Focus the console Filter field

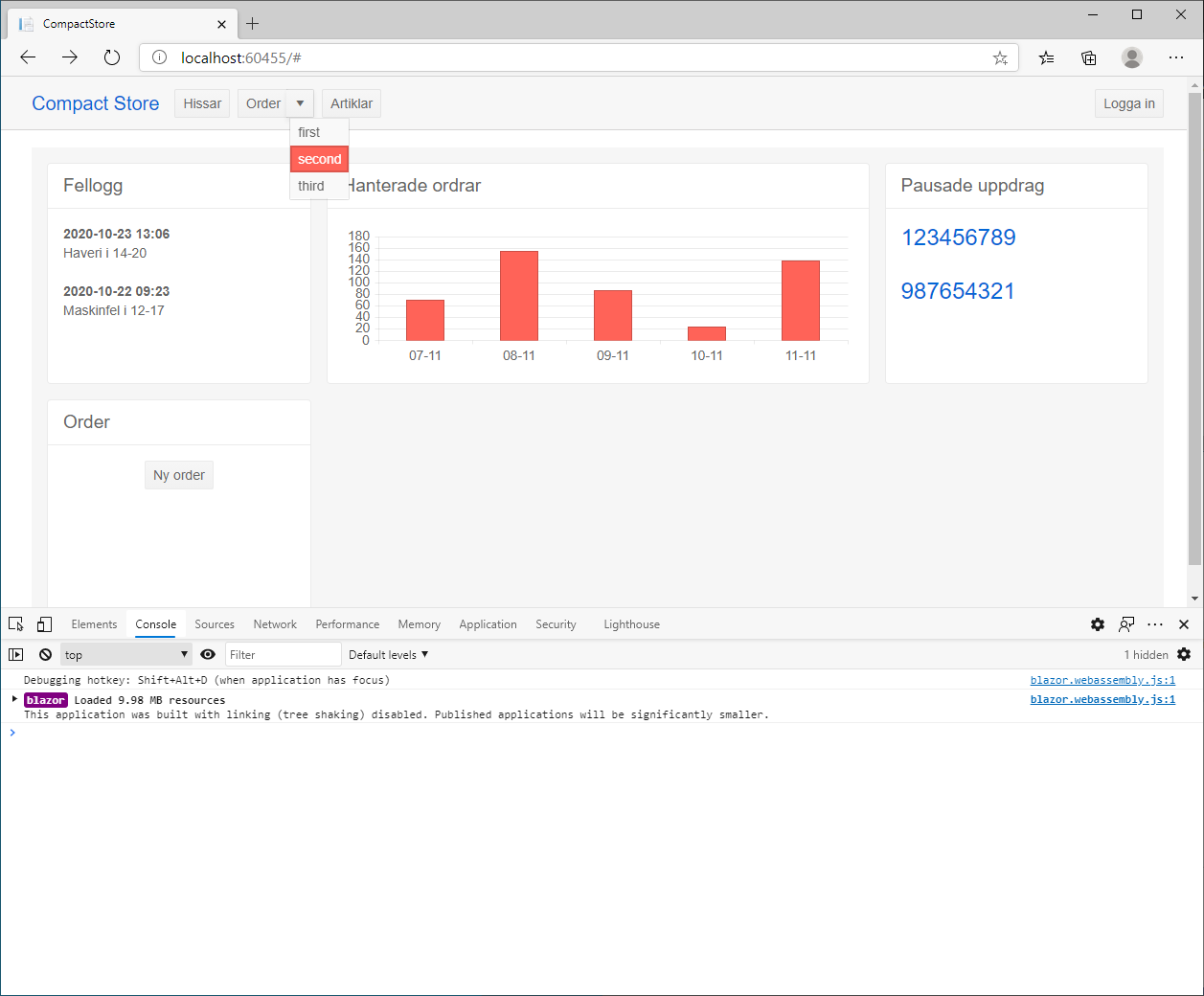[284, 655]
